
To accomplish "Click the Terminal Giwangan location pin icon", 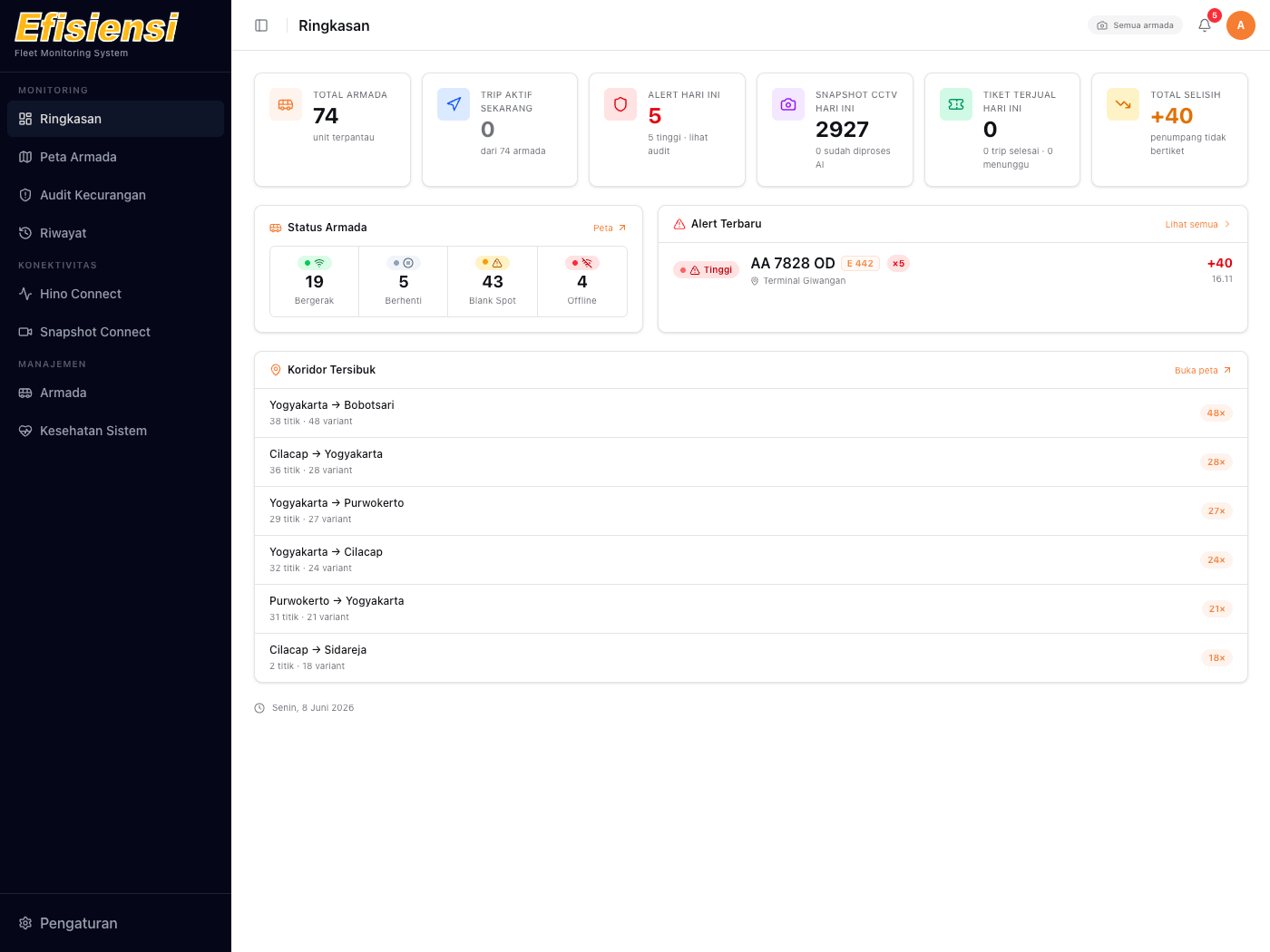I will click(755, 281).
